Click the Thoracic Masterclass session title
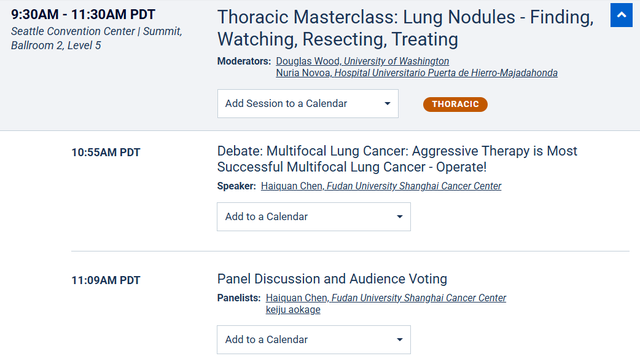The width and height of the screenshot is (640, 364). pyautogui.click(x=405, y=28)
